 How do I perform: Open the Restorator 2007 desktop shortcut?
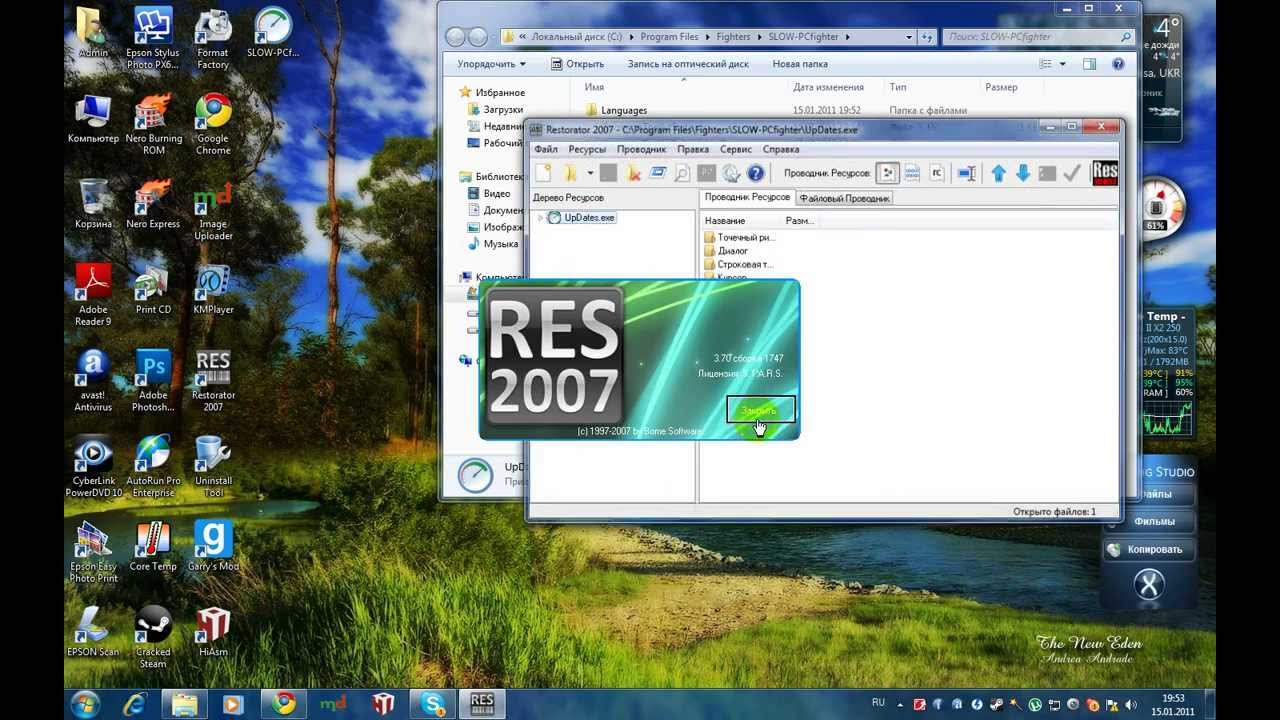click(213, 380)
